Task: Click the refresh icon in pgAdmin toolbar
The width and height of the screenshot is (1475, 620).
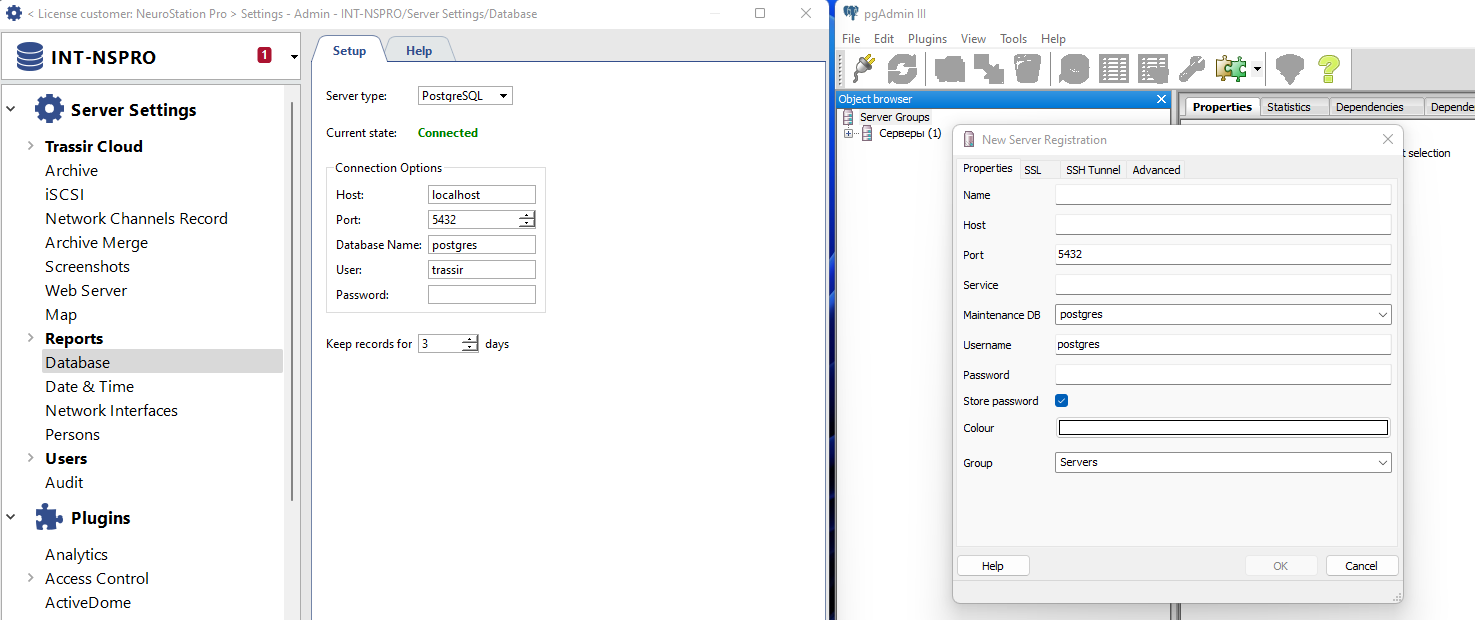Action: pyautogui.click(x=902, y=68)
